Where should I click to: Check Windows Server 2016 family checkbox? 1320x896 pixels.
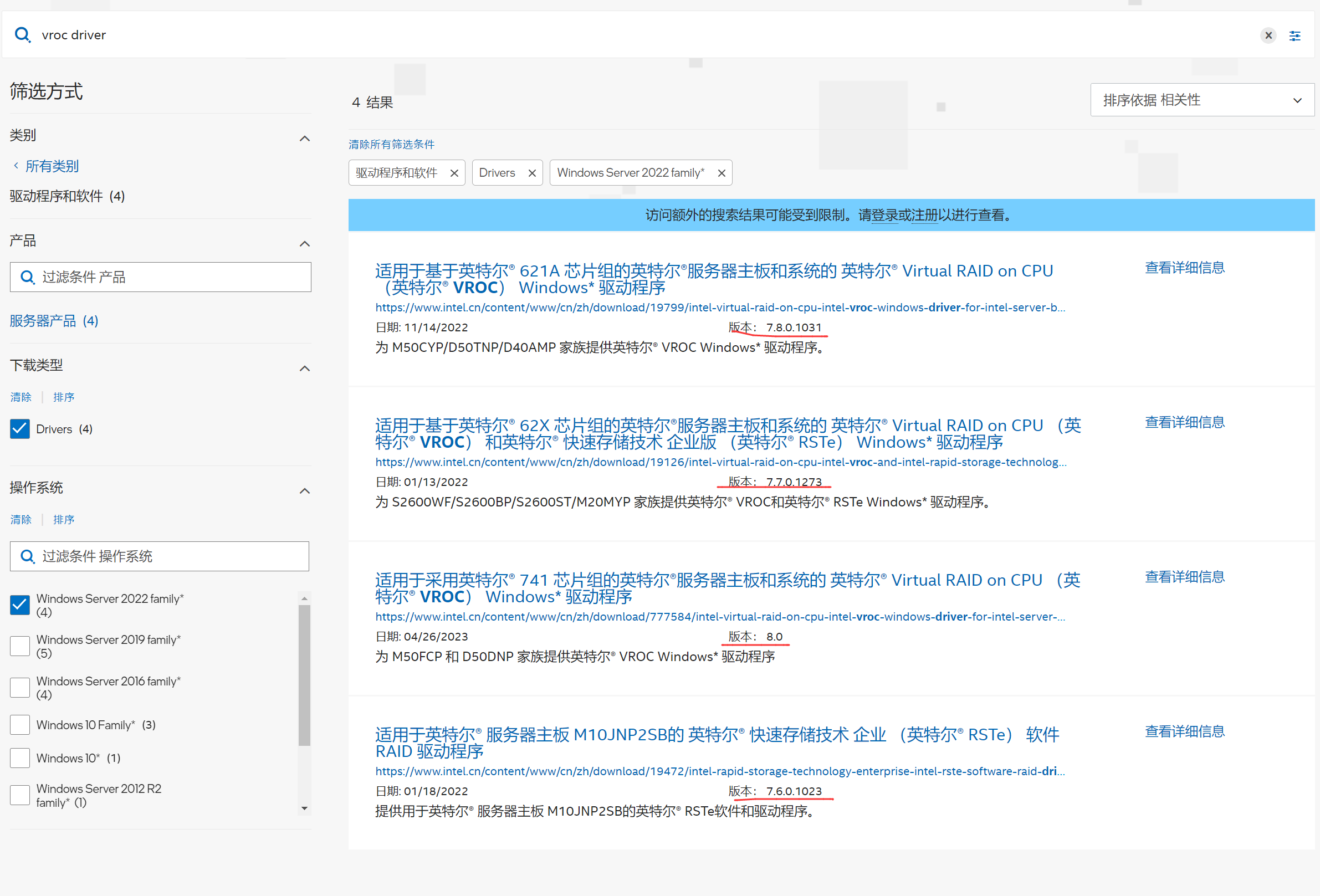coord(20,688)
